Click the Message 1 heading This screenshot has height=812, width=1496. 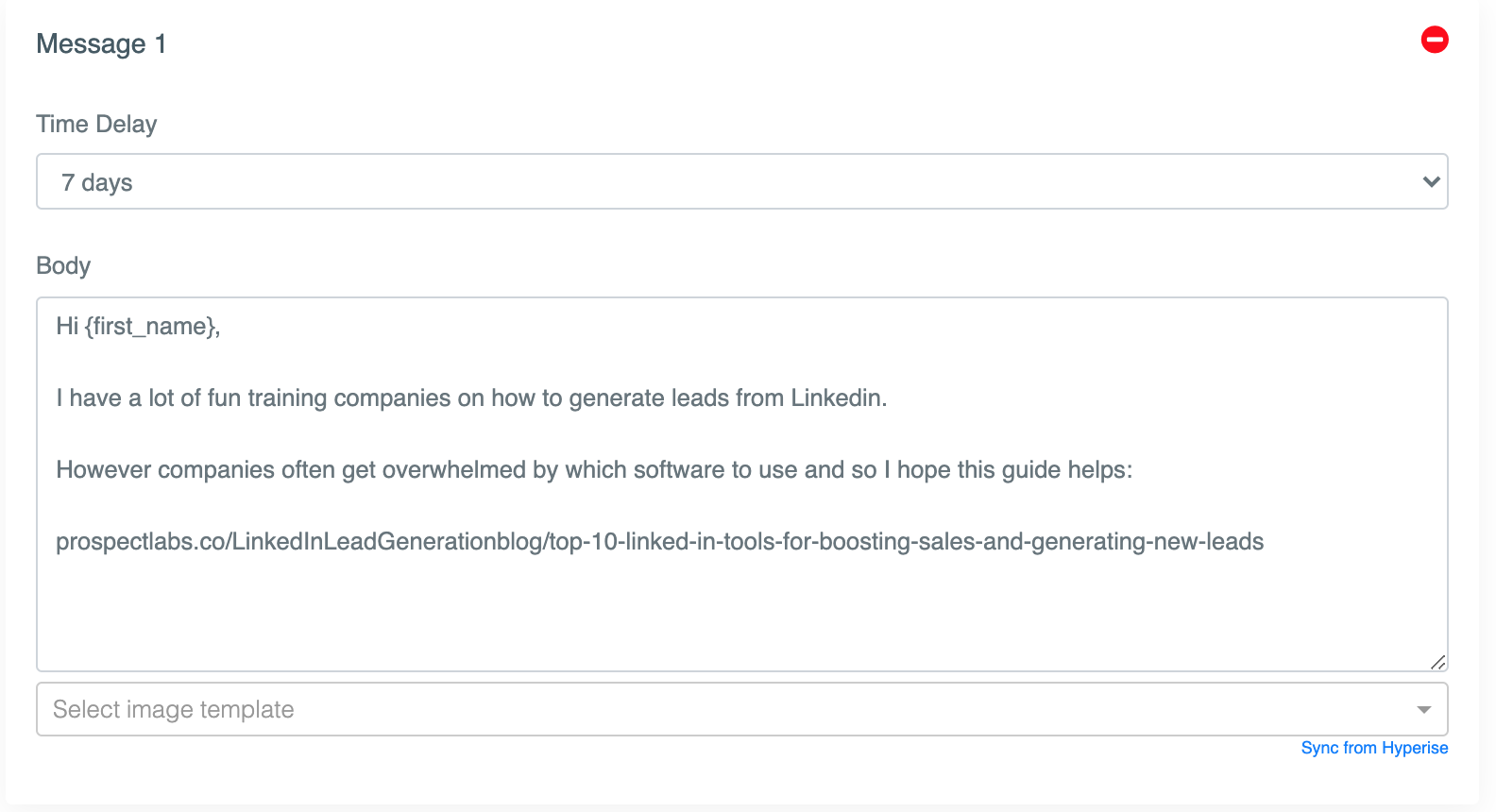[101, 44]
